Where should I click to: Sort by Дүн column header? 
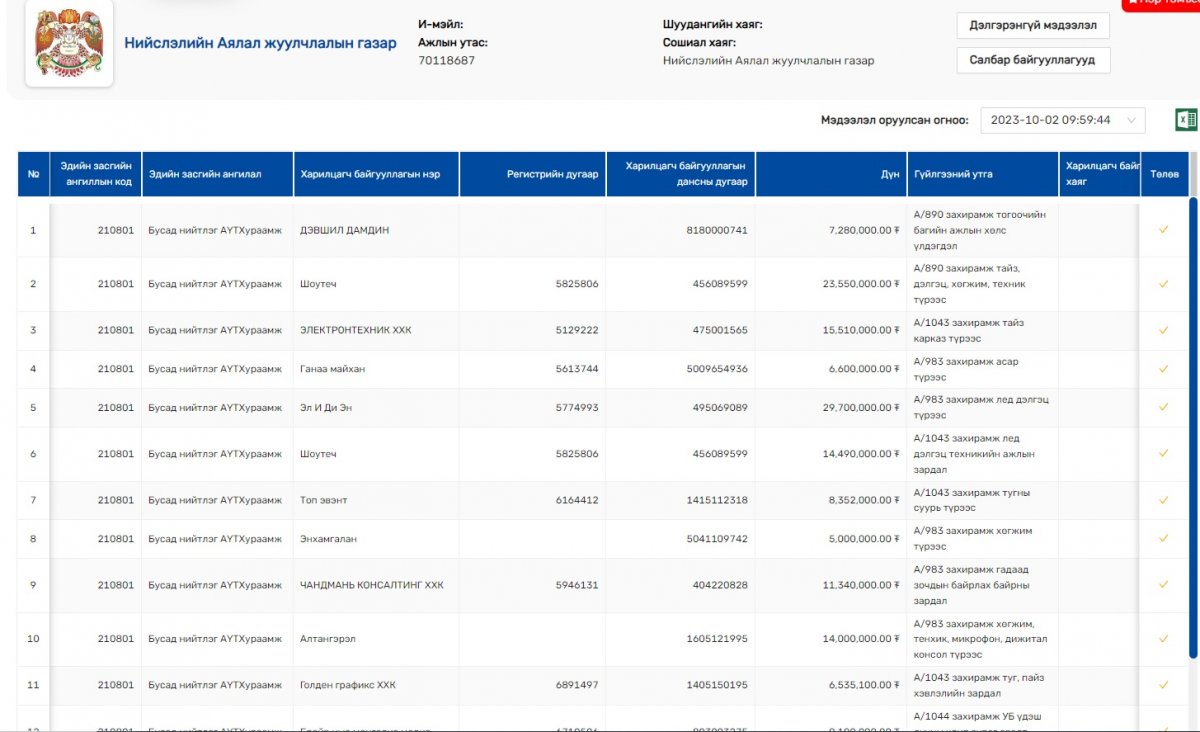click(830, 174)
